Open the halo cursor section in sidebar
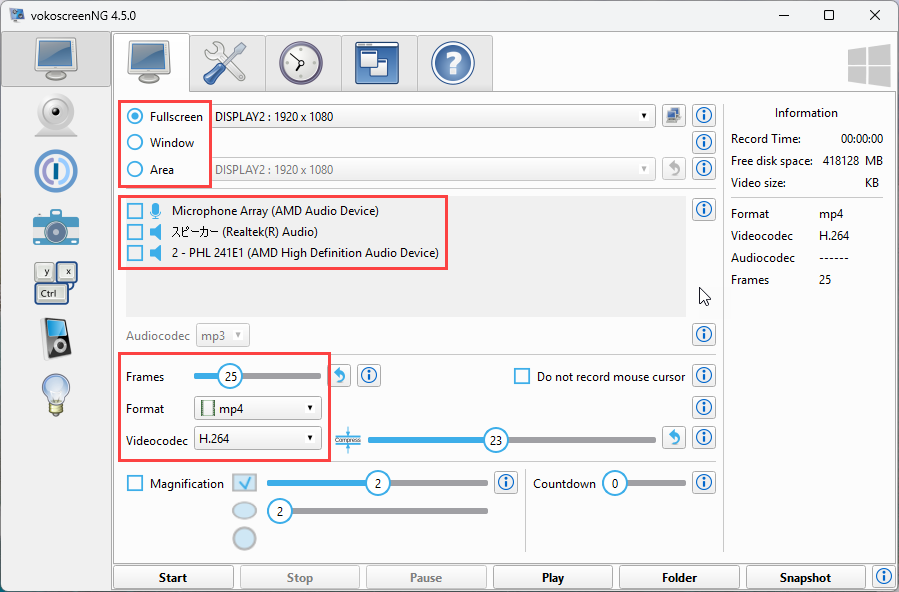The height and width of the screenshot is (592, 899). (x=56, y=171)
